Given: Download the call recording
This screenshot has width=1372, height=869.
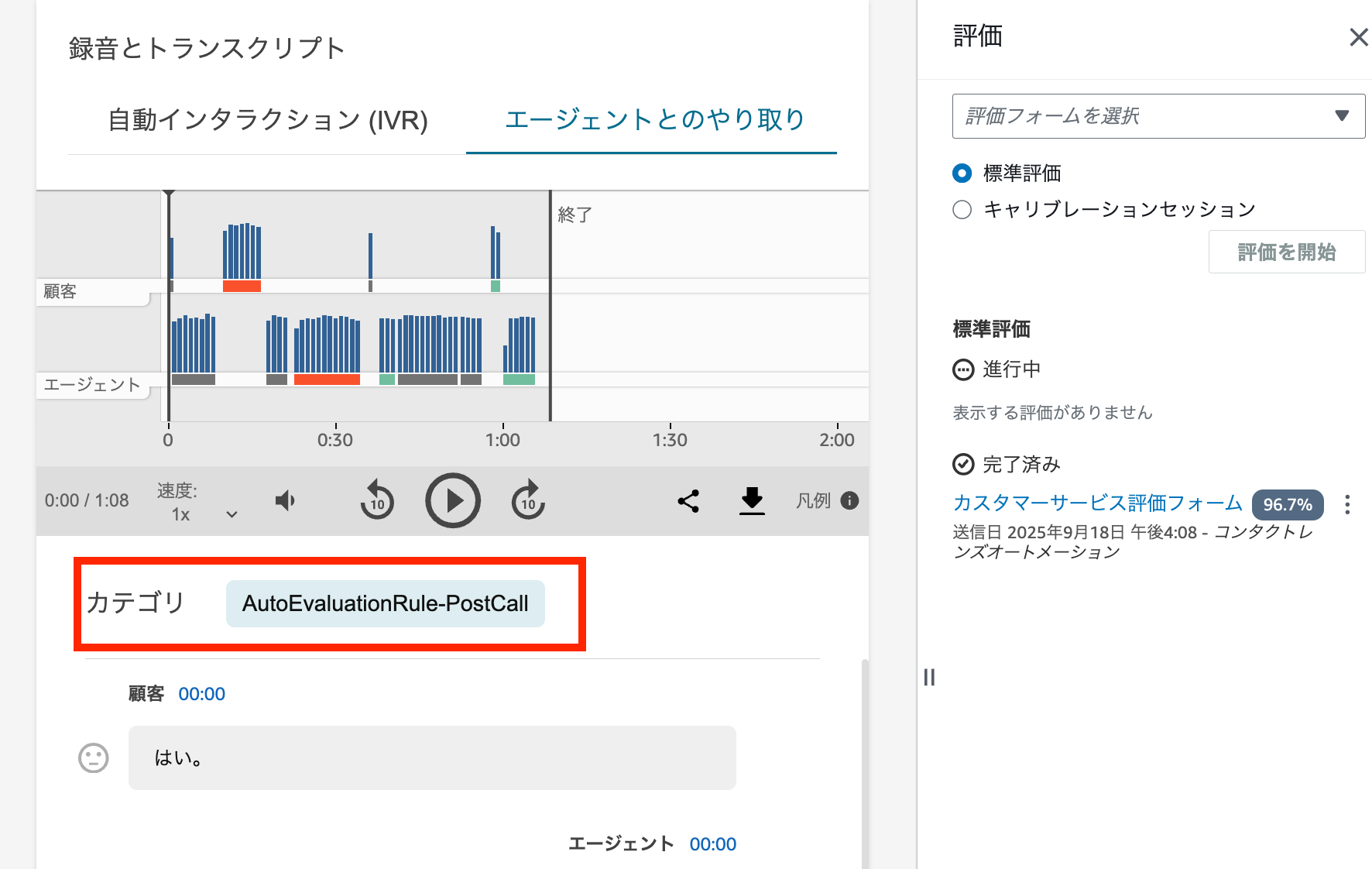Looking at the screenshot, I should point(752,501).
